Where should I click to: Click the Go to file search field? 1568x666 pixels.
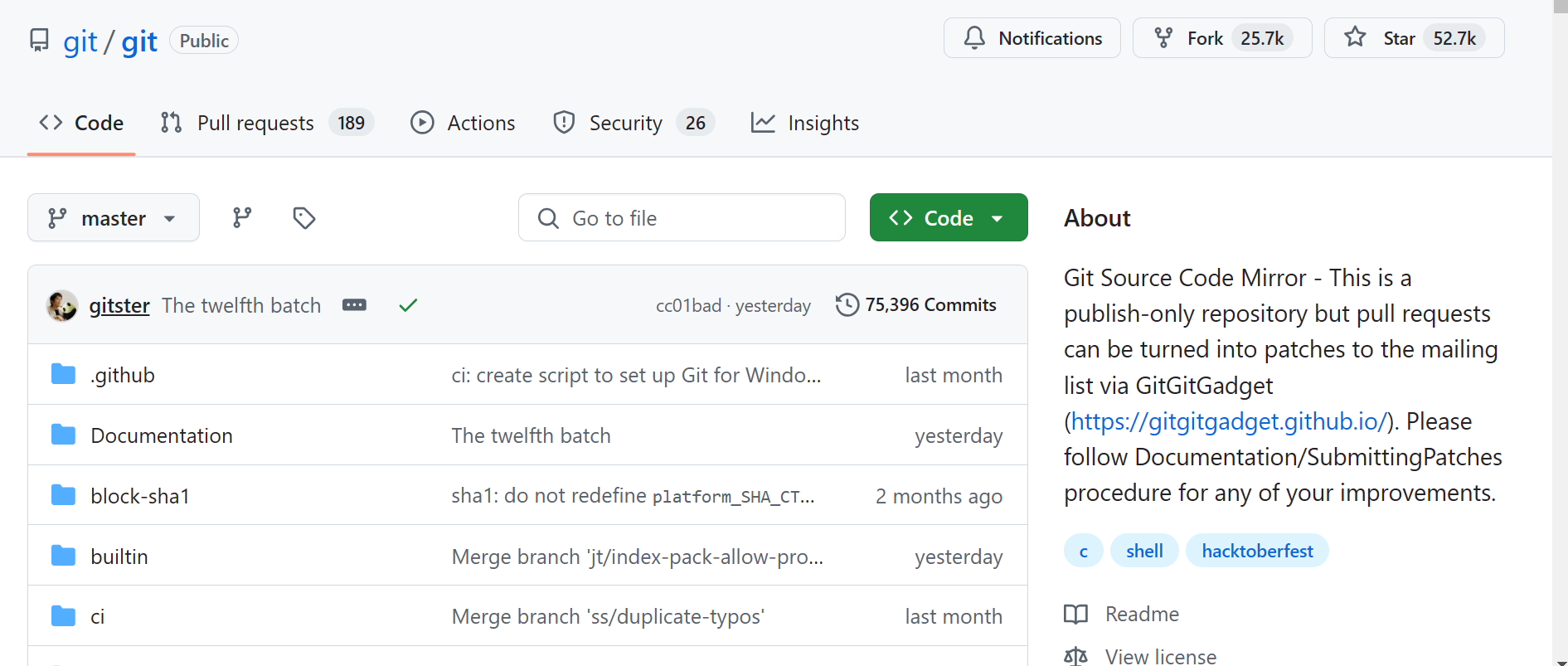click(682, 218)
